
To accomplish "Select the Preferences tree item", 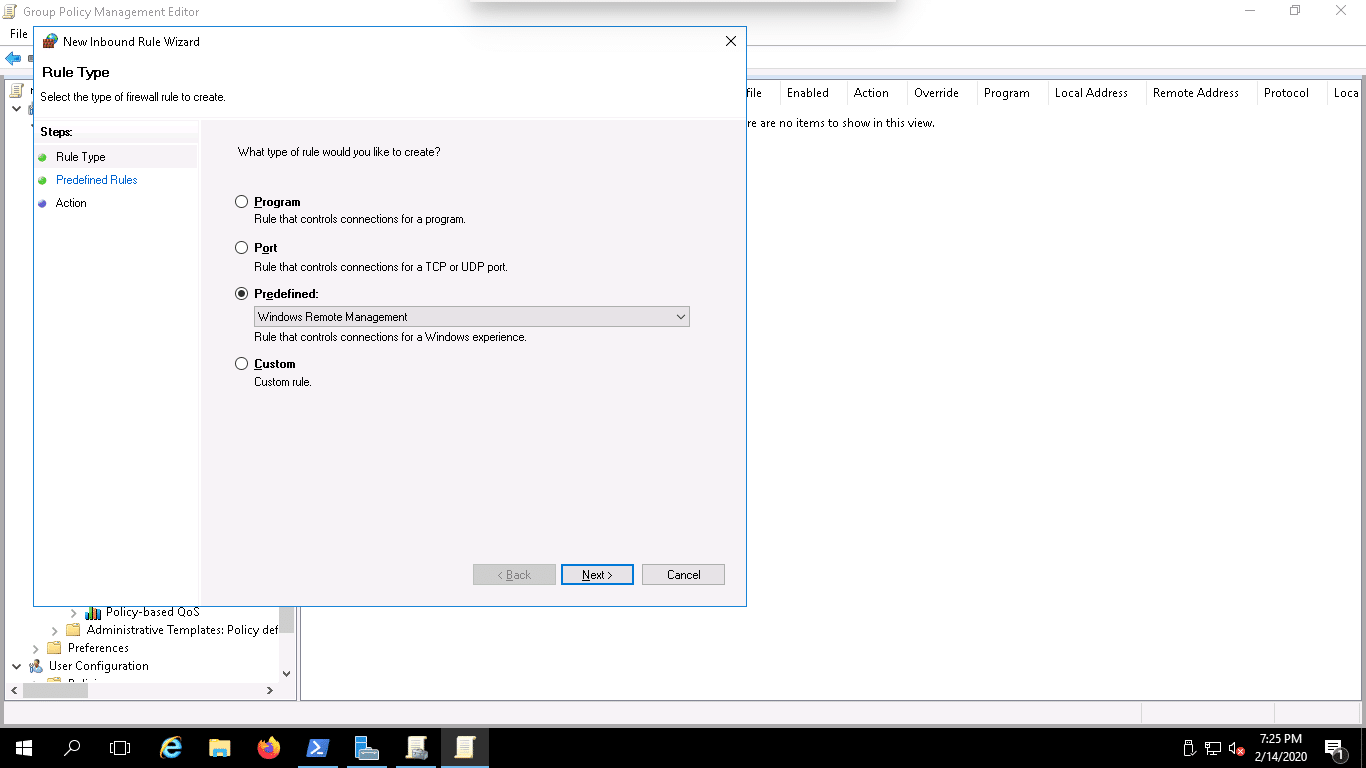I will point(98,648).
